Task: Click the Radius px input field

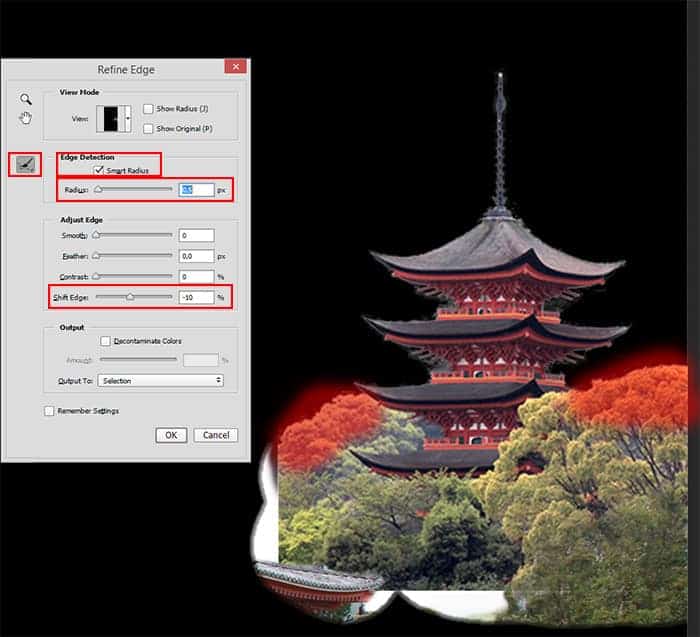Action: (x=196, y=190)
